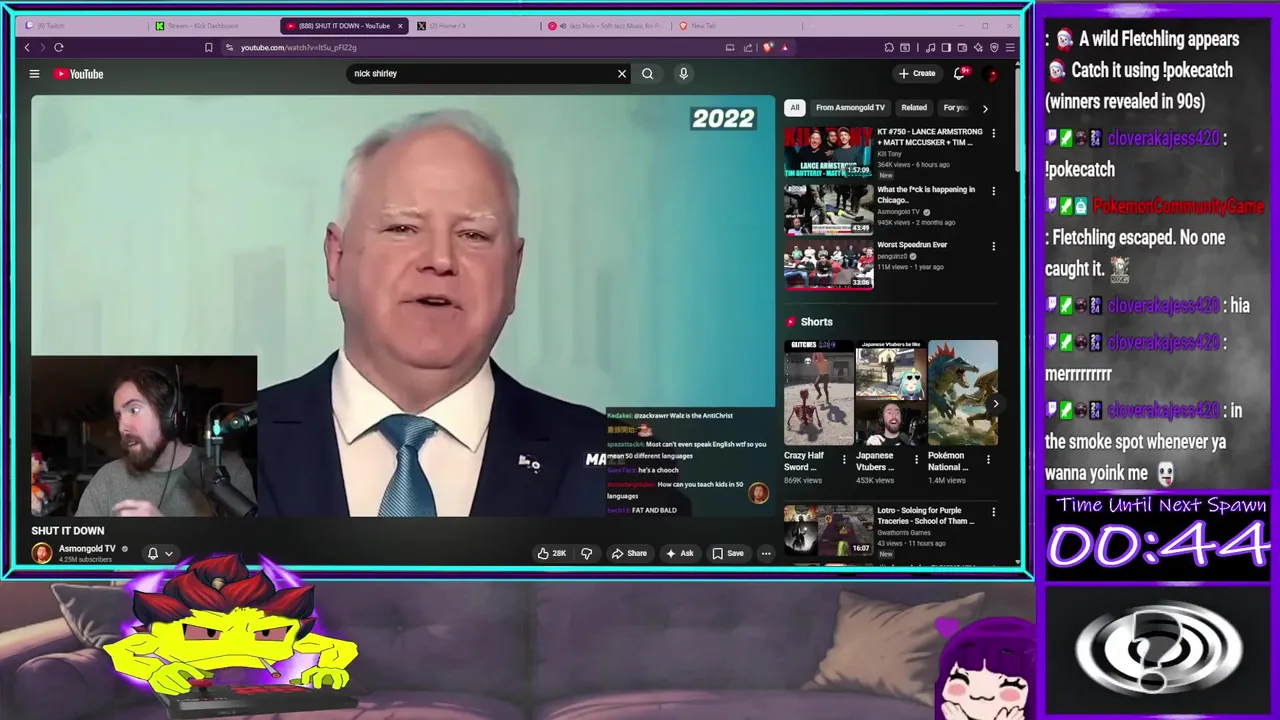Show more filter chips with the arrow
The width and height of the screenshot is (1280, 720).
[x=985, y=108]
